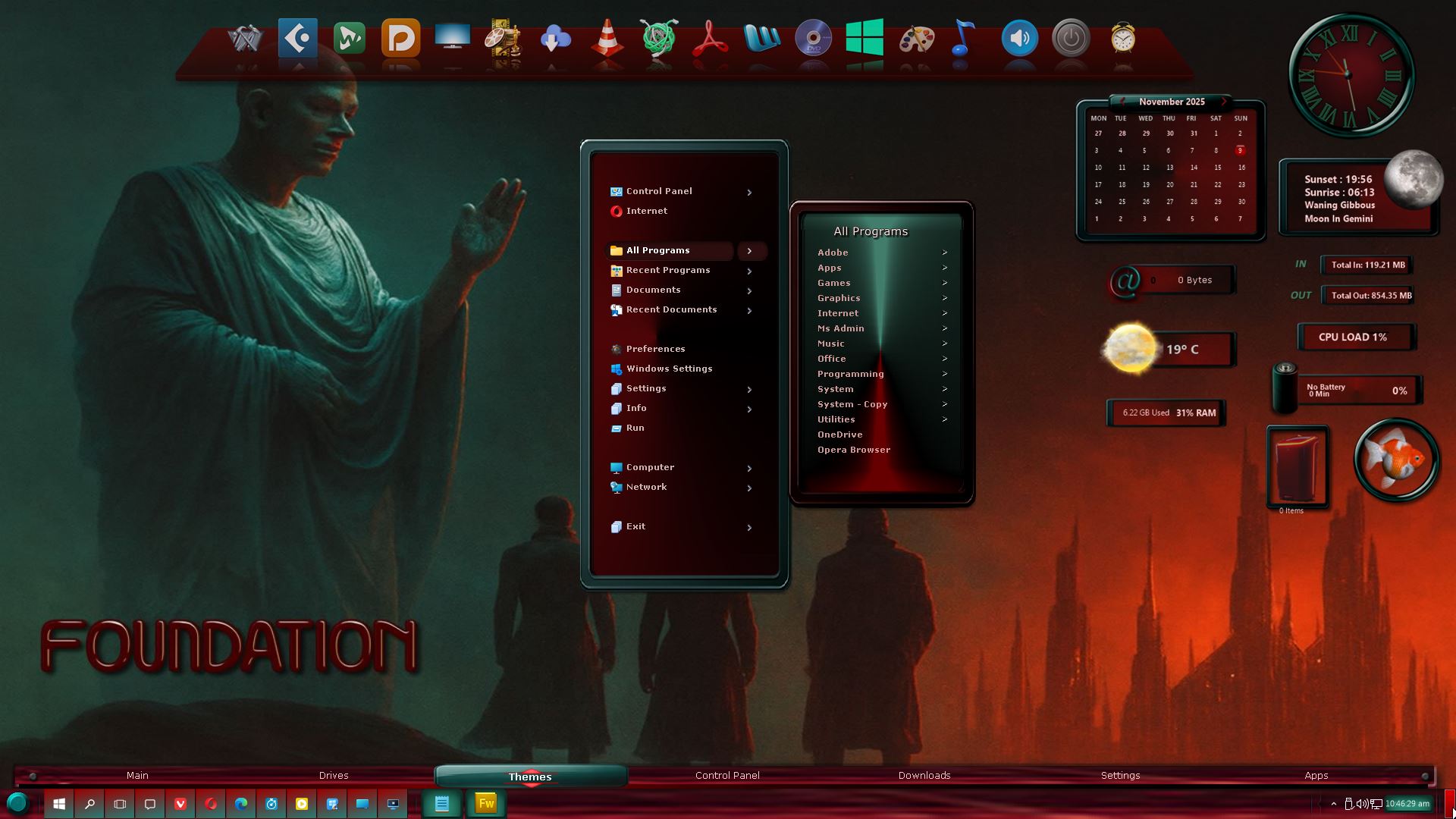Open the blue speaker volume dock icon

pos(1019,38)
